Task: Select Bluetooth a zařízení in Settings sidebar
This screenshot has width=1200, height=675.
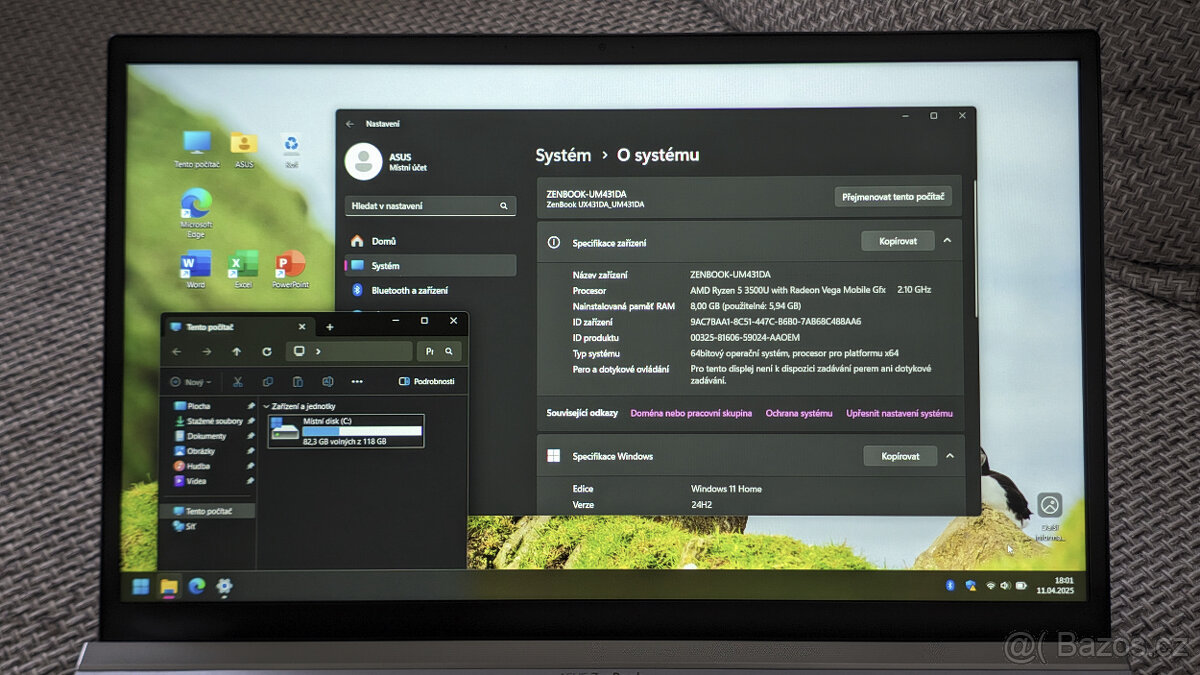Action: (x=409, y=290)
